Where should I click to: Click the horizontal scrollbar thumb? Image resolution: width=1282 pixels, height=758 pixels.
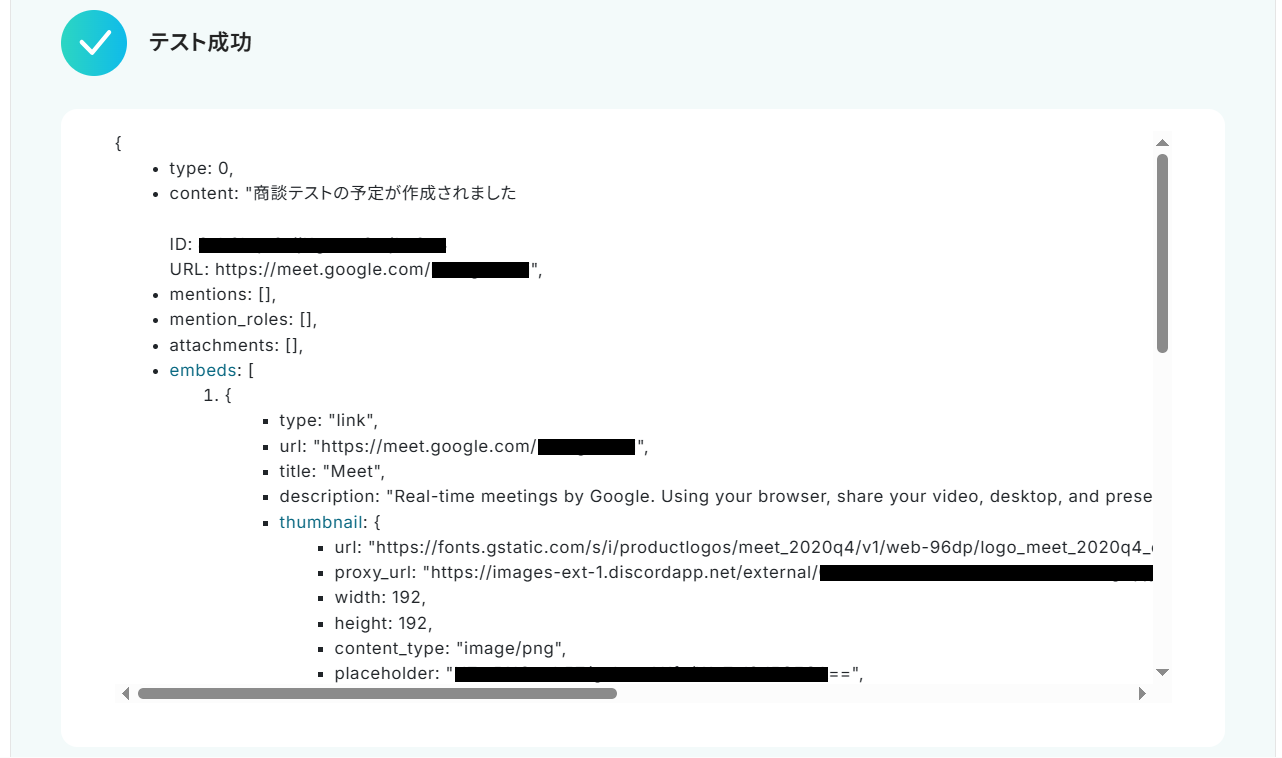coord(377,693)
